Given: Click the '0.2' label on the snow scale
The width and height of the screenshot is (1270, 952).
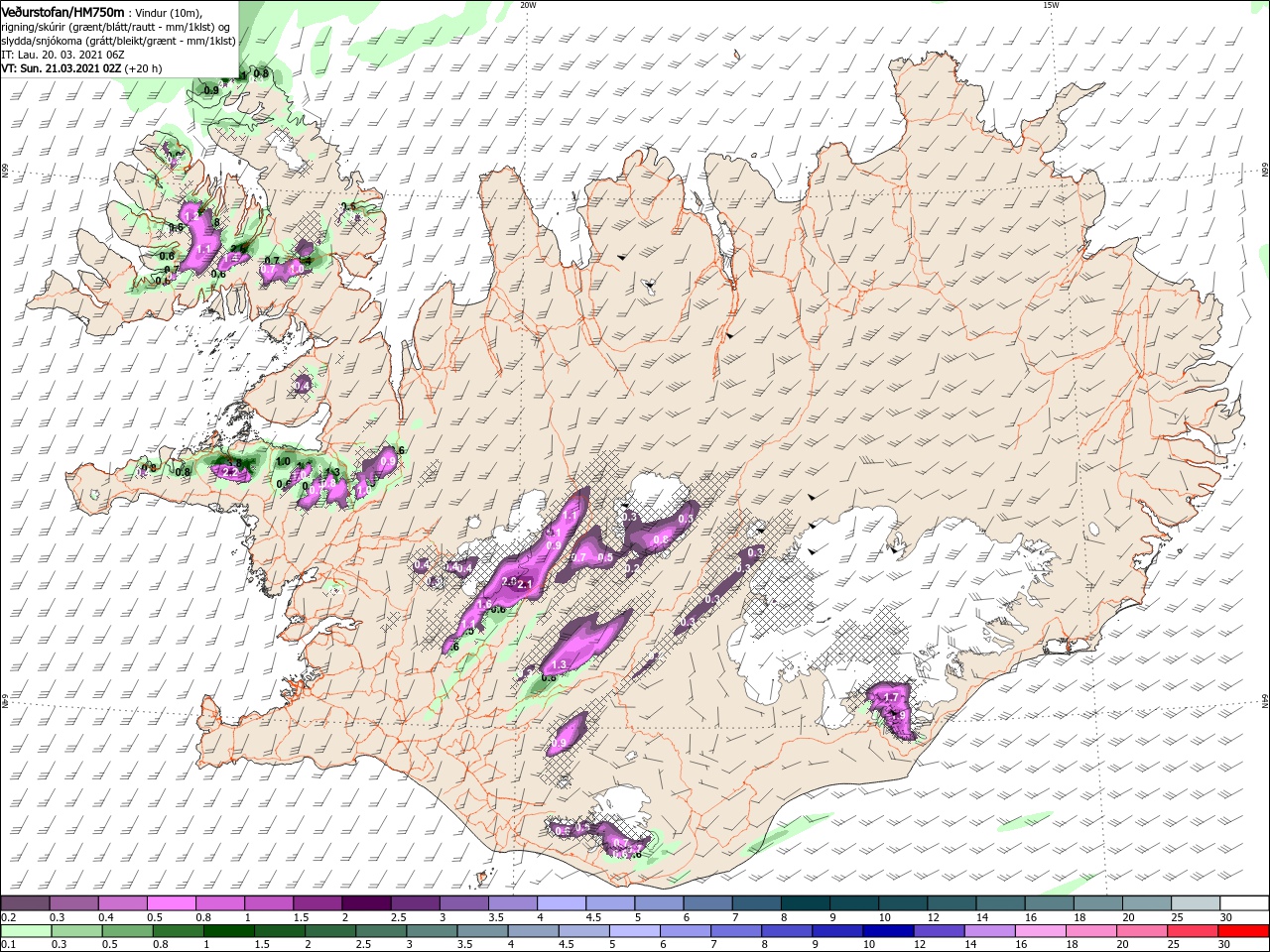Looking at the screenshot, I should (x=8, y=918).
